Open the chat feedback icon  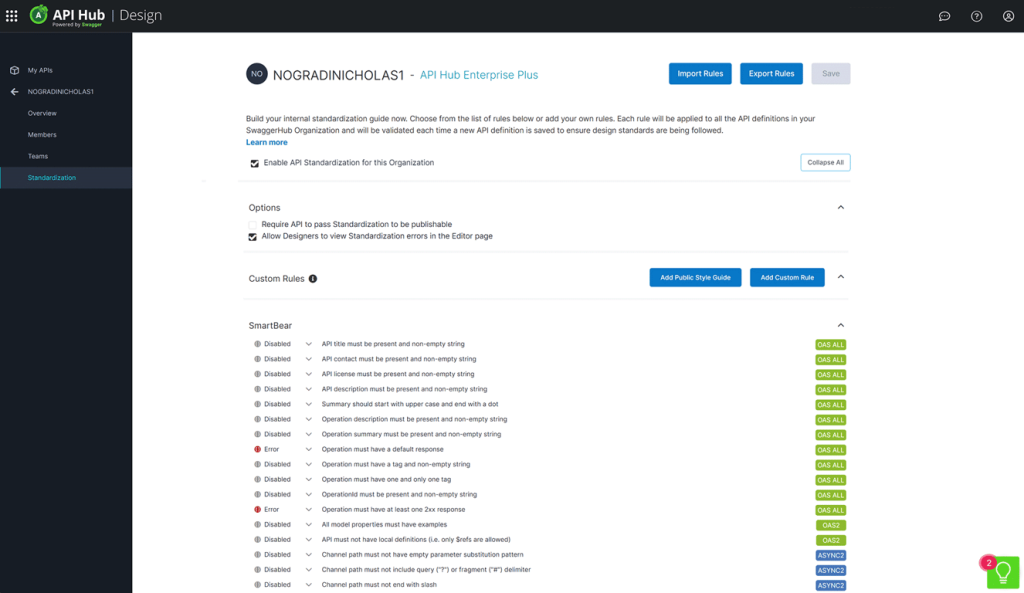click(944, 16)
